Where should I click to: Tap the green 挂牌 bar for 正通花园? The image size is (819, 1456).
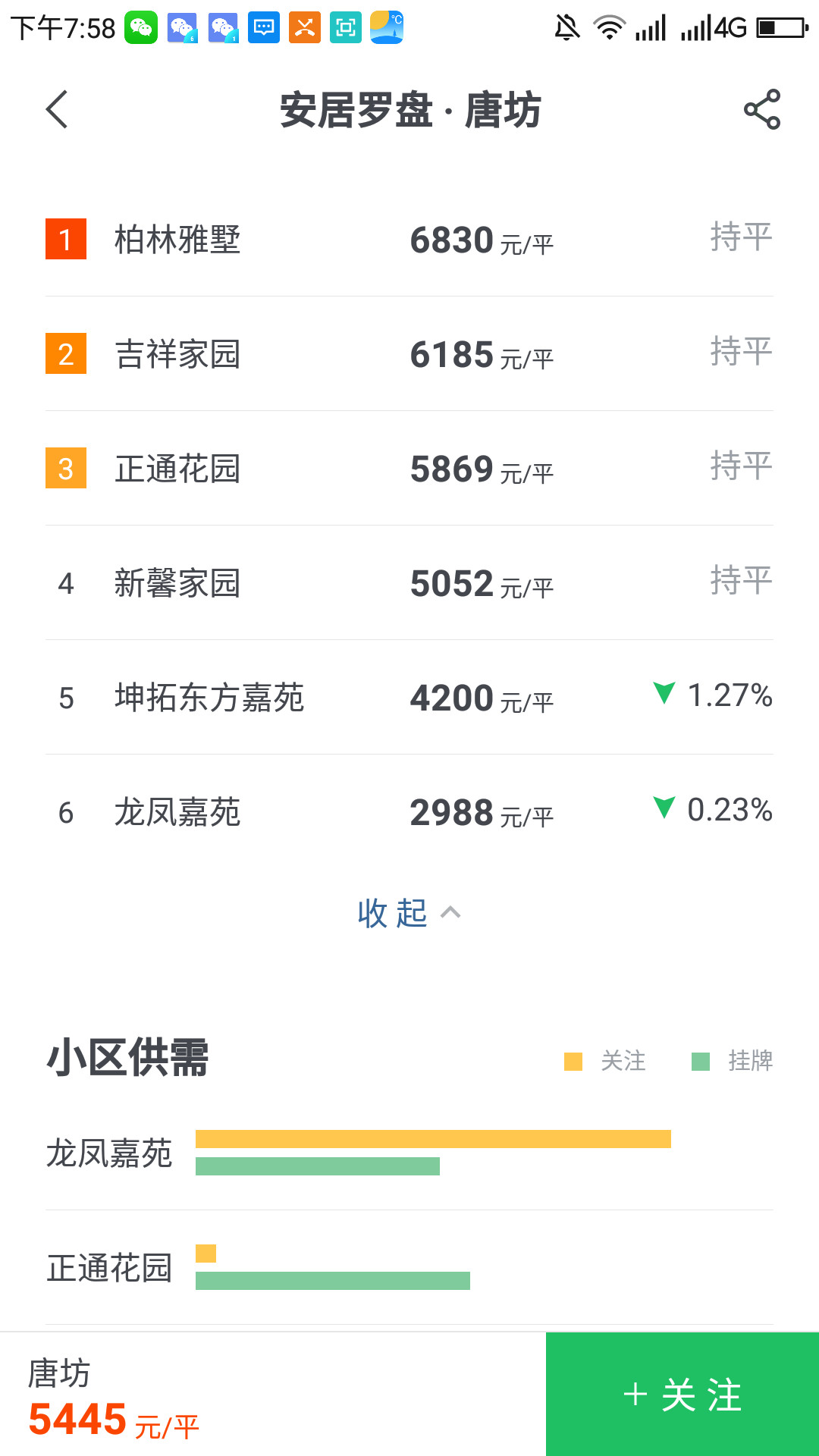click(333, 1281)
